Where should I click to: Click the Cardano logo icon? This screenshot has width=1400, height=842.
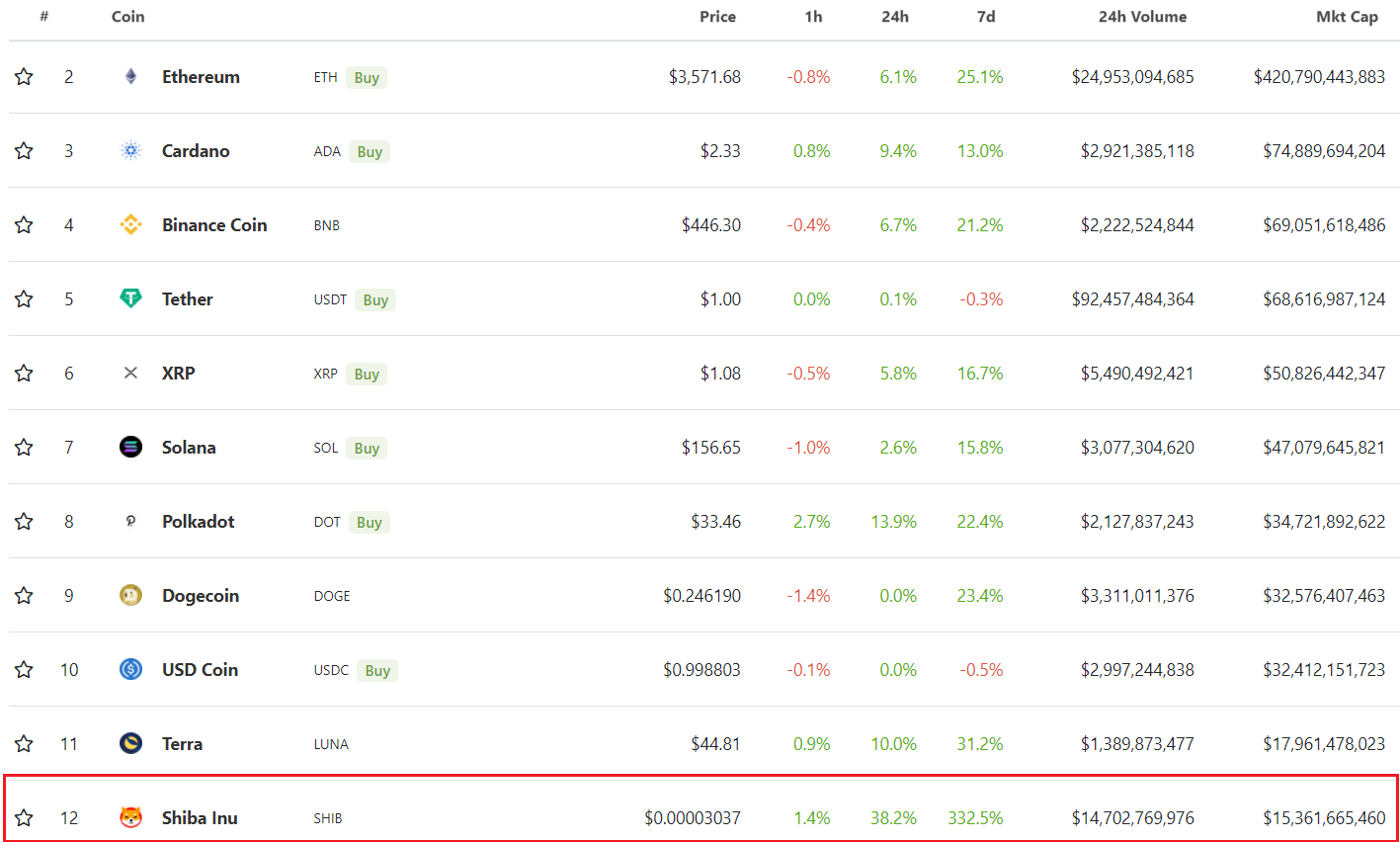point(130,150)
